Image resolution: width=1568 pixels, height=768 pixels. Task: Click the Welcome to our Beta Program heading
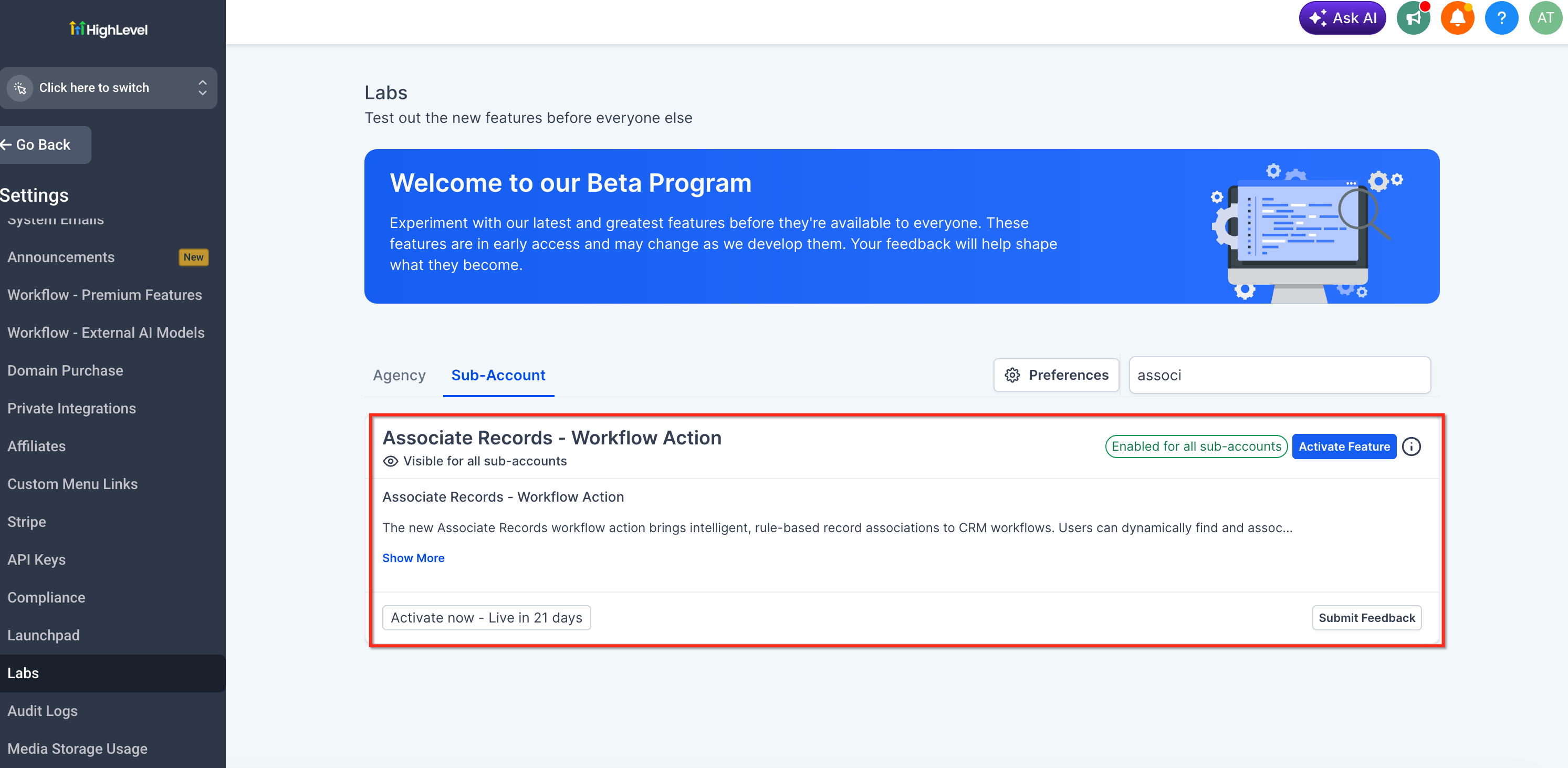point(570,183)
